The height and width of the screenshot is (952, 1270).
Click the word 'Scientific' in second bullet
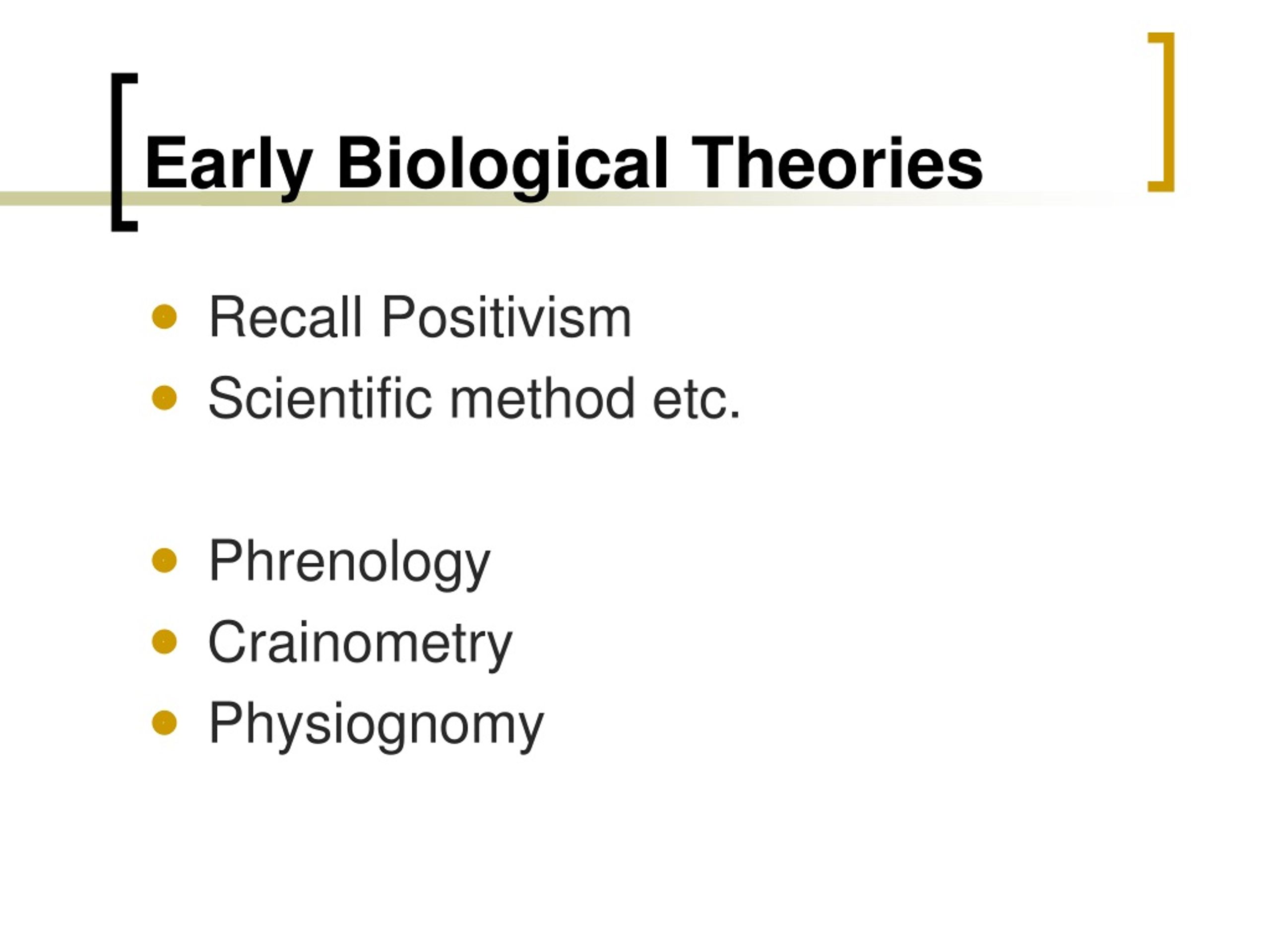(320, 398)
